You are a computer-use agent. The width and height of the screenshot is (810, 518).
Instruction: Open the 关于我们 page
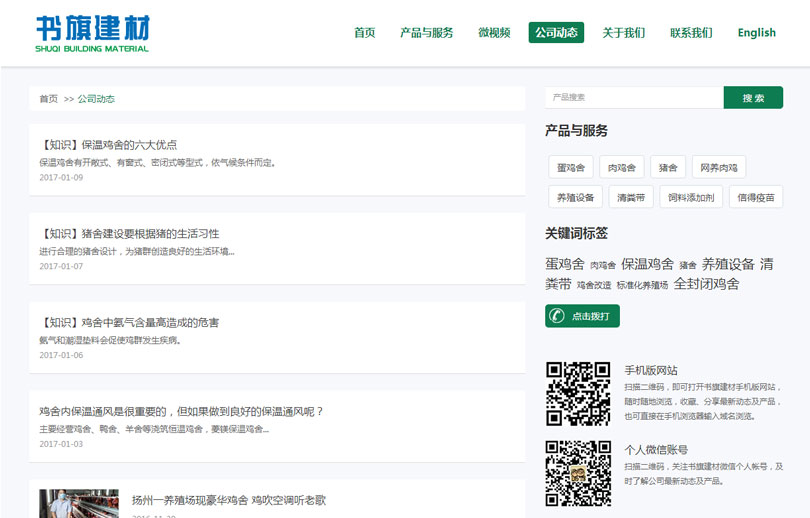click(x=623, y=33)
